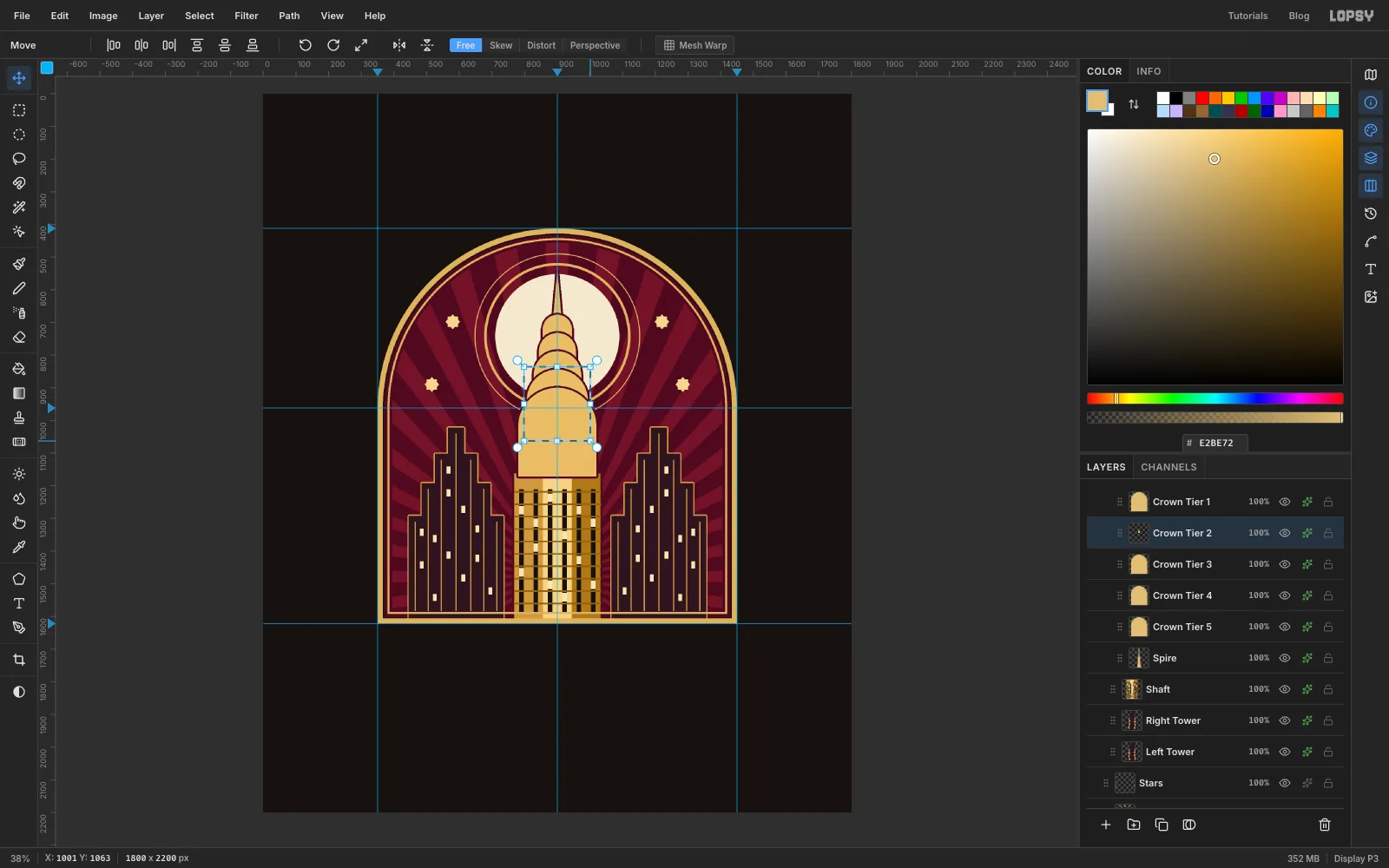Delete layer with the trash icon
1389x868 pixels.
coord(1325,825)
